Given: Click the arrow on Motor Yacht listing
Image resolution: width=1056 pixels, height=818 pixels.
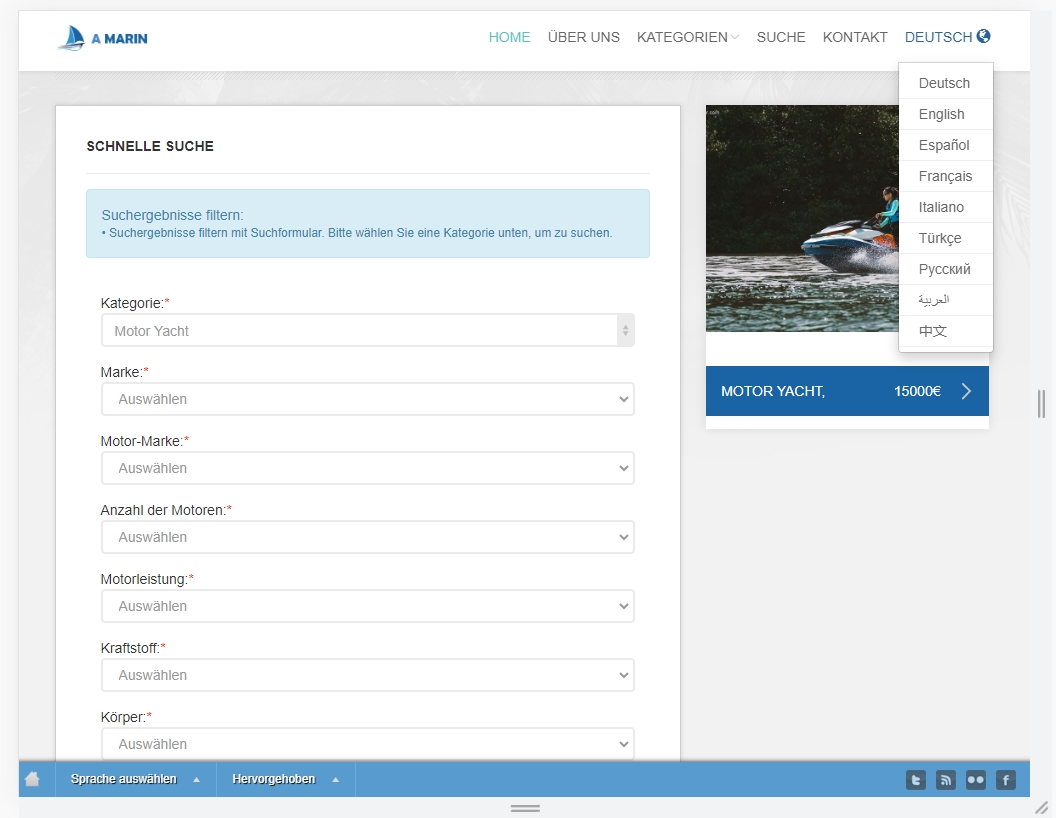Looking at the screenshot, I should (966, 391).
